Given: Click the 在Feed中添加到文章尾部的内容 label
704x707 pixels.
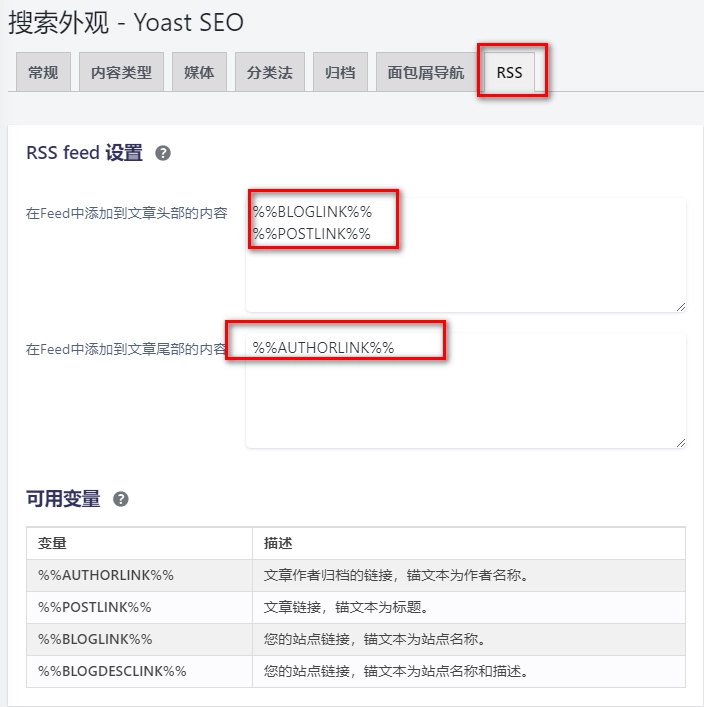Looking at the screenshot, I should pyautogui.click(x=127, y=349).
